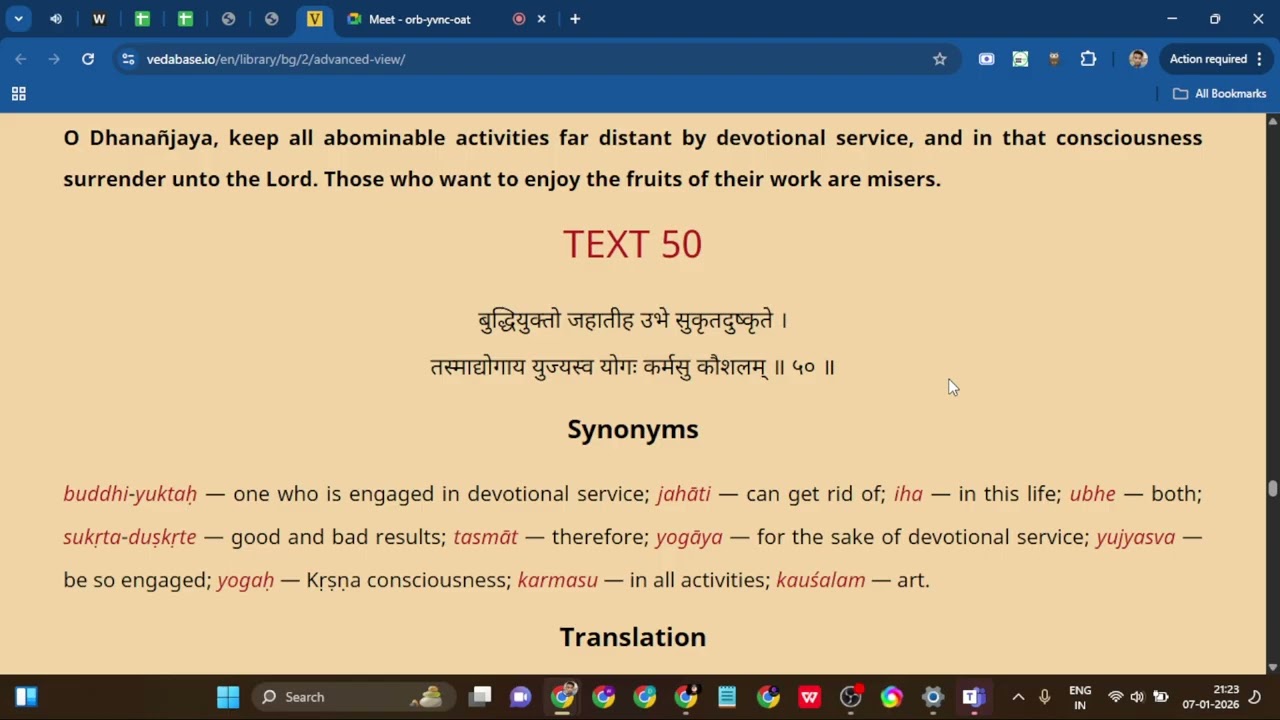Click the scrollbar up arrow

[x=1272, y=121]
